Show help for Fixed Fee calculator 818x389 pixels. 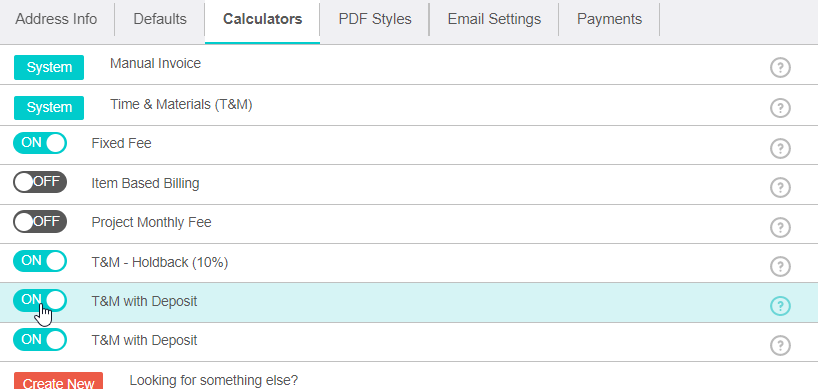(x=780, y=148)
